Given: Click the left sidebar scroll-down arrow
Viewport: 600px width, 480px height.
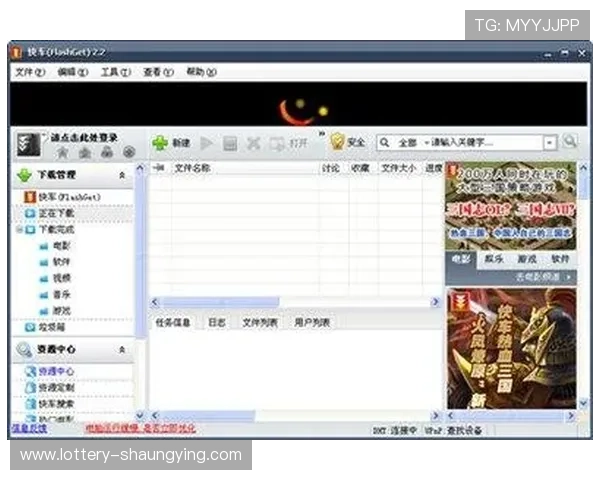Looking at the screenshot, I should pyautogui.click(x=140, y=415).
